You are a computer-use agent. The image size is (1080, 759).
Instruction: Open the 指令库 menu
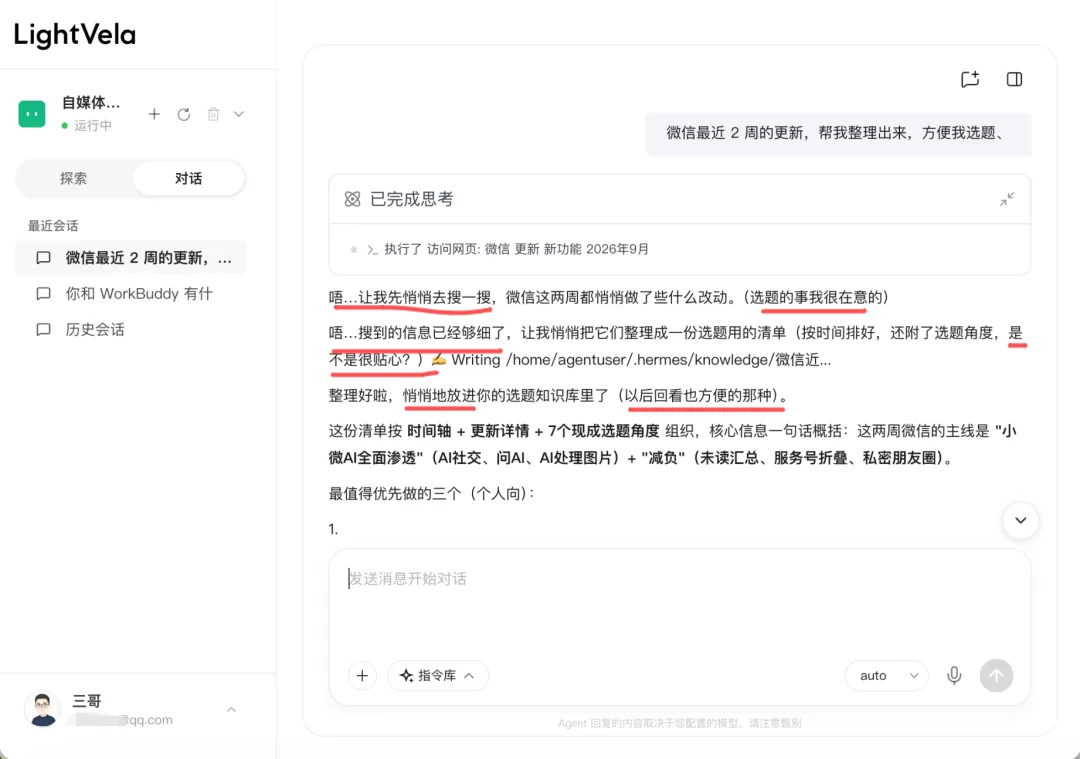[x=438, y=676]
